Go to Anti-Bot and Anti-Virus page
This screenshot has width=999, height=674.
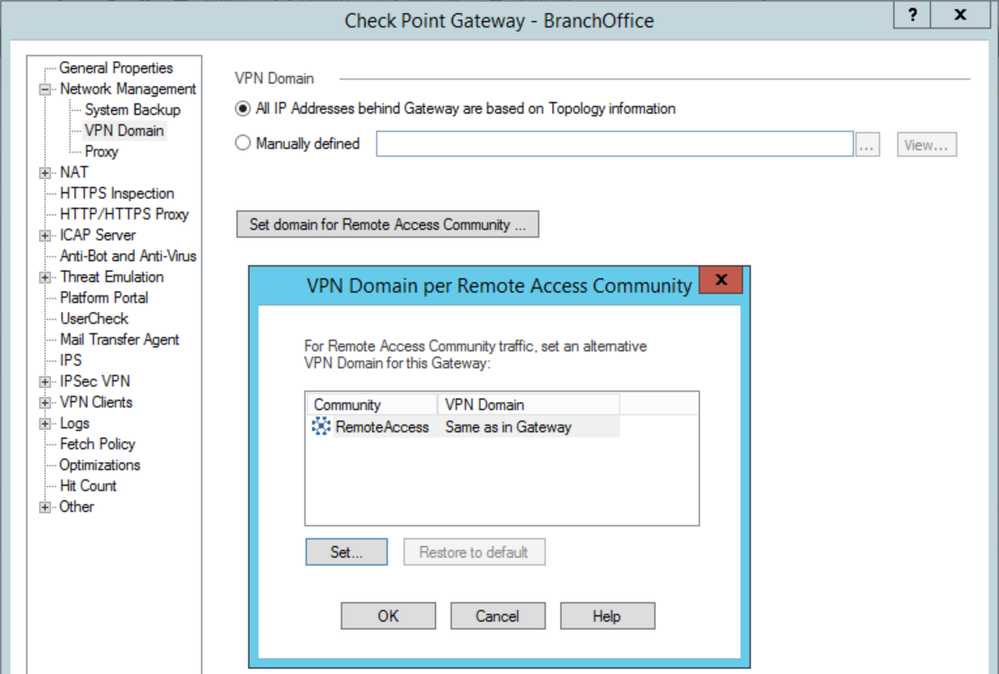coord(128,256)
